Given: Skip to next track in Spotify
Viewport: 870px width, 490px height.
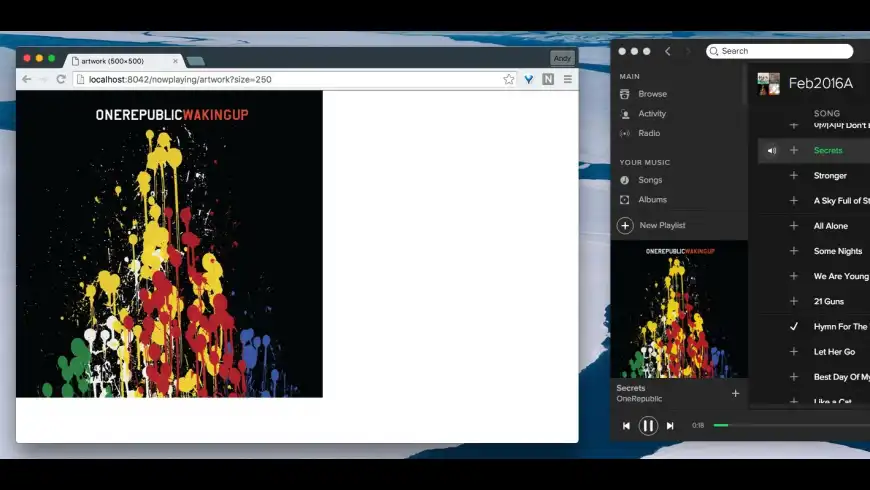Looking at the screenshot, I should (x=670, y=426).
